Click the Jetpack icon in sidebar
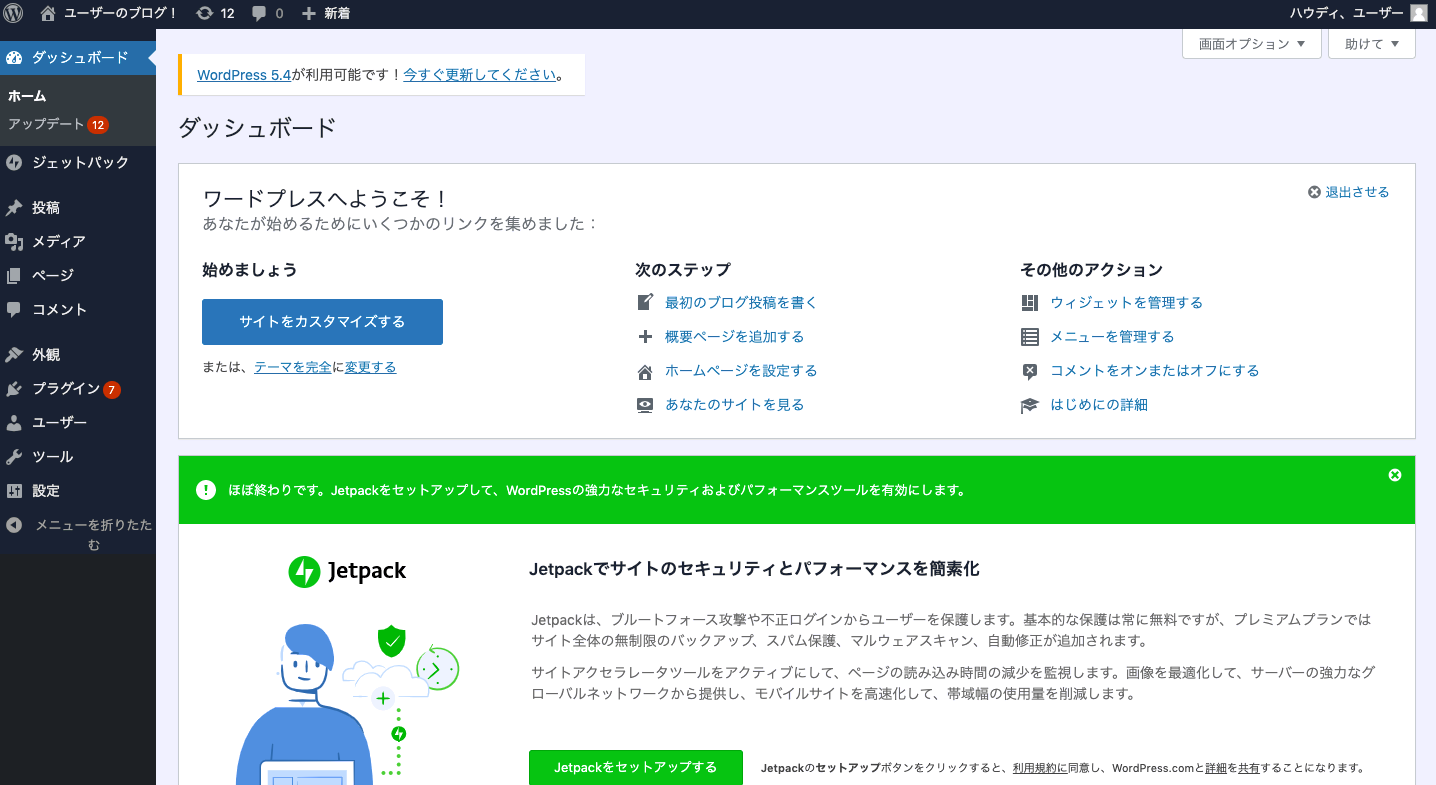The height and width of the screenshot is (785, 1436). point(14,162)
